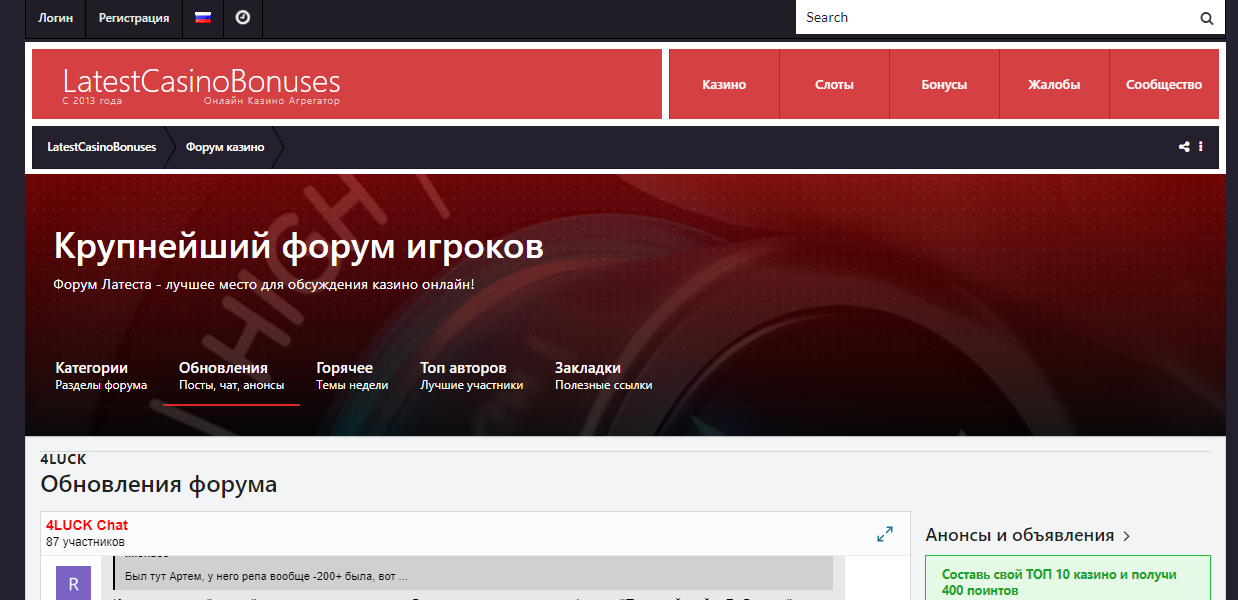
Task: Open the Сообщество menu
Action: (x=1164, y=85)
